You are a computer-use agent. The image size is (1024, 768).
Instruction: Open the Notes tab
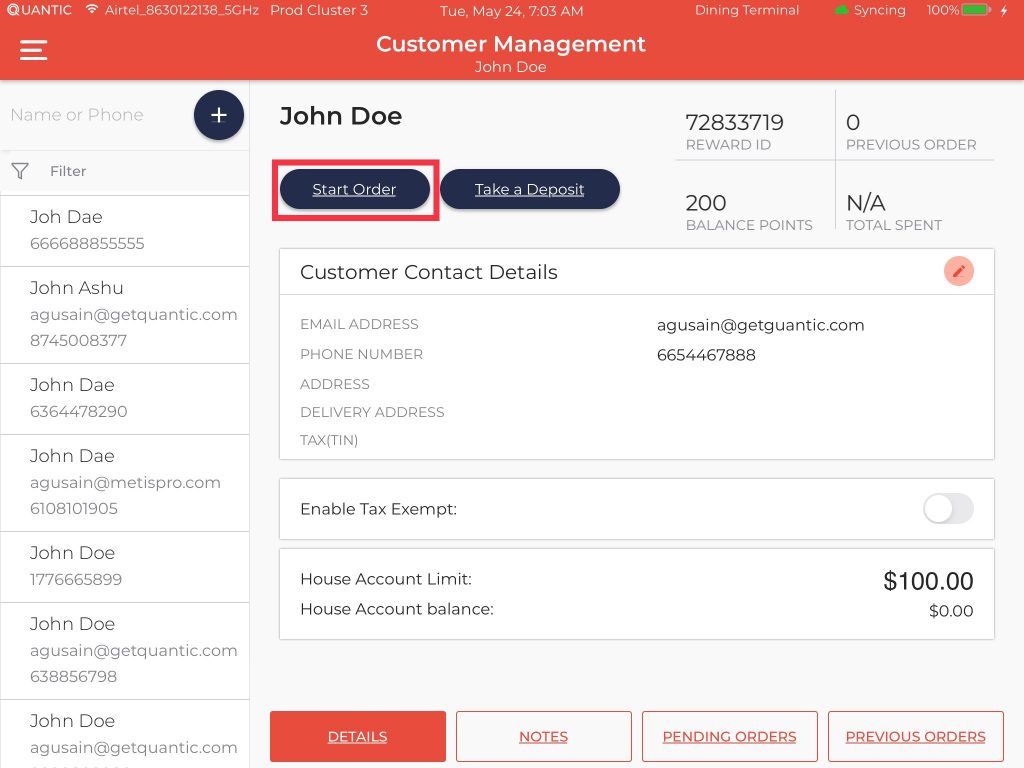point(543,737)
